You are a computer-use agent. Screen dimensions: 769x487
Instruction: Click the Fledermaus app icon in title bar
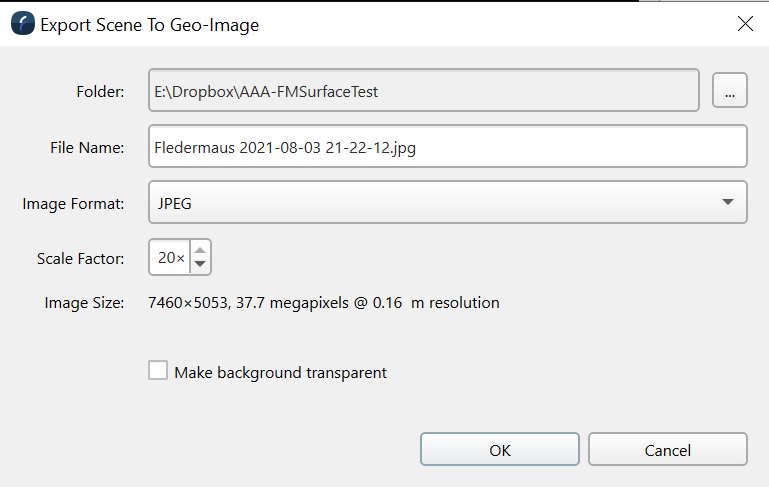22,25
